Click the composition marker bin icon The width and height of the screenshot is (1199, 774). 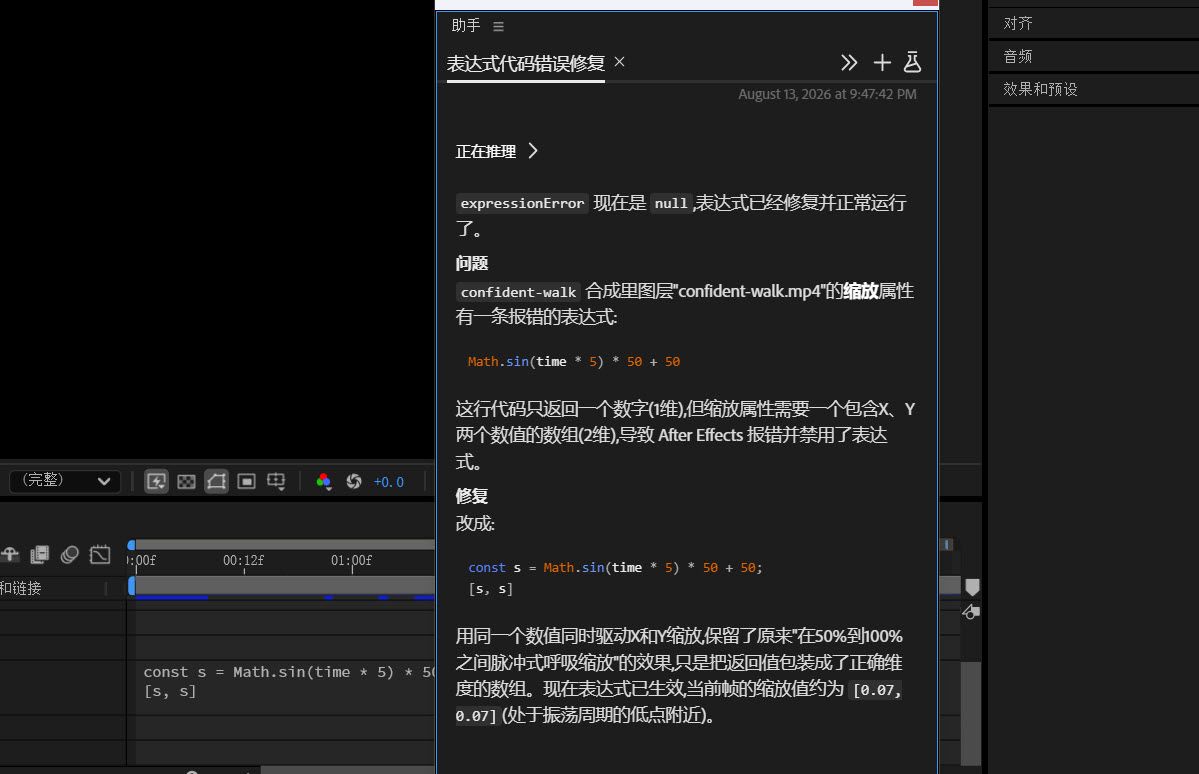coord(972,587)
